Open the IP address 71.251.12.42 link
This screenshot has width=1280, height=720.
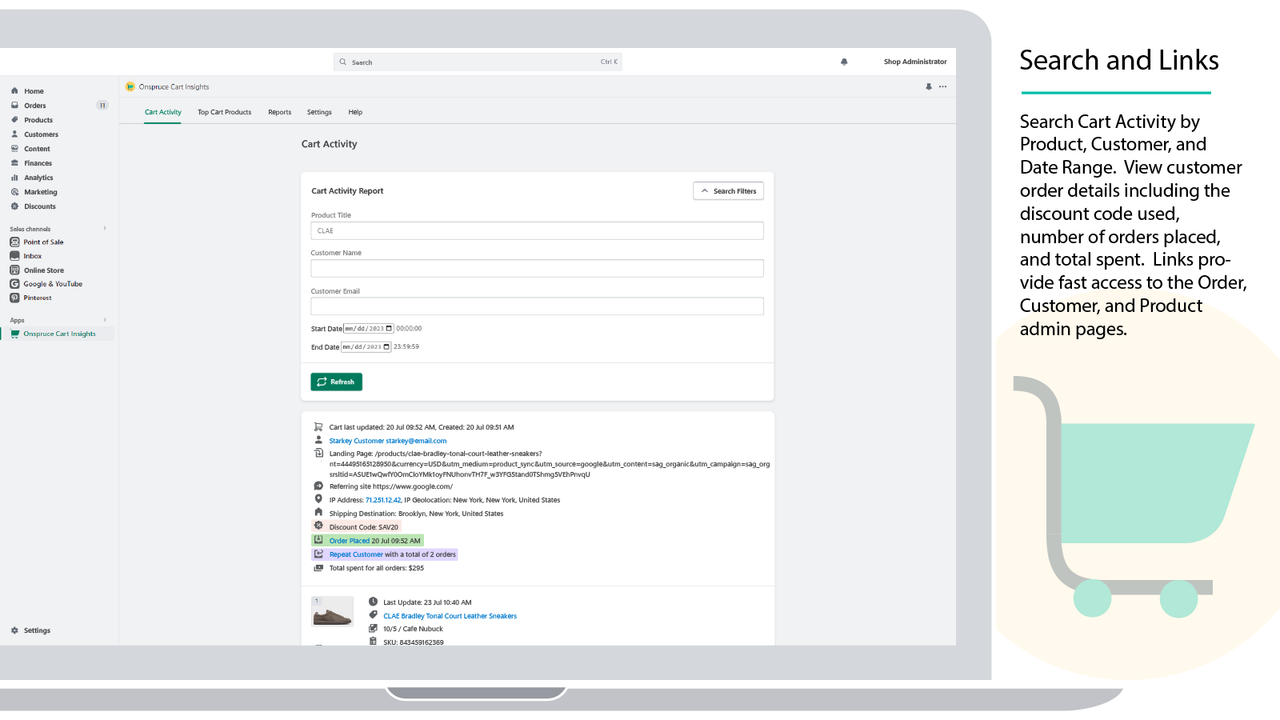(x=383, y=500)
